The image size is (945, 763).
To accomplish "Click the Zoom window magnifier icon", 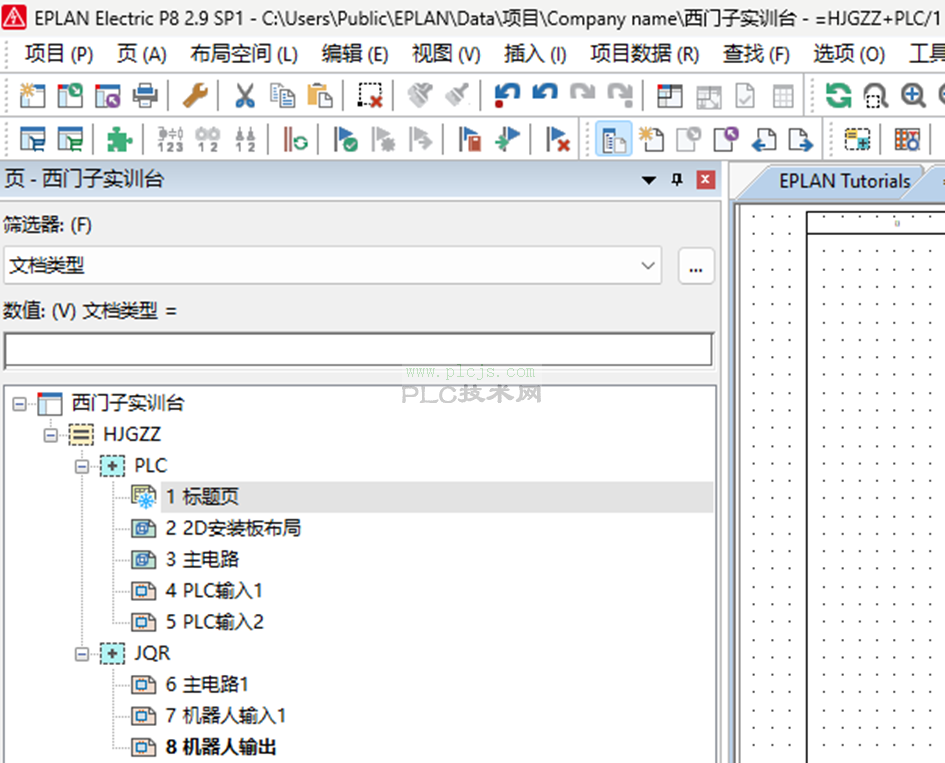I will (x=876, y=96).
